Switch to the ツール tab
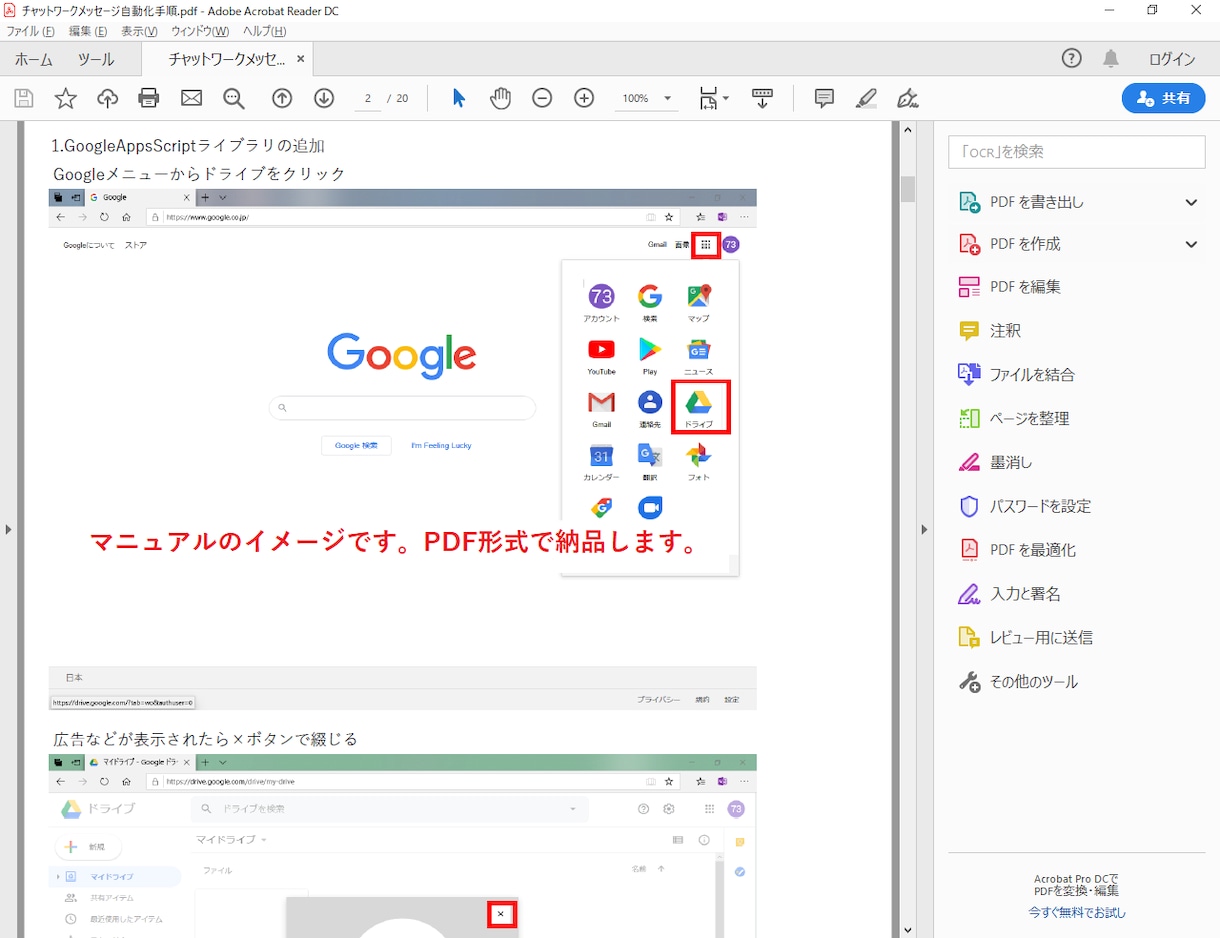The height and width of the screenshot is (938, 1220). tap(96, 59)
